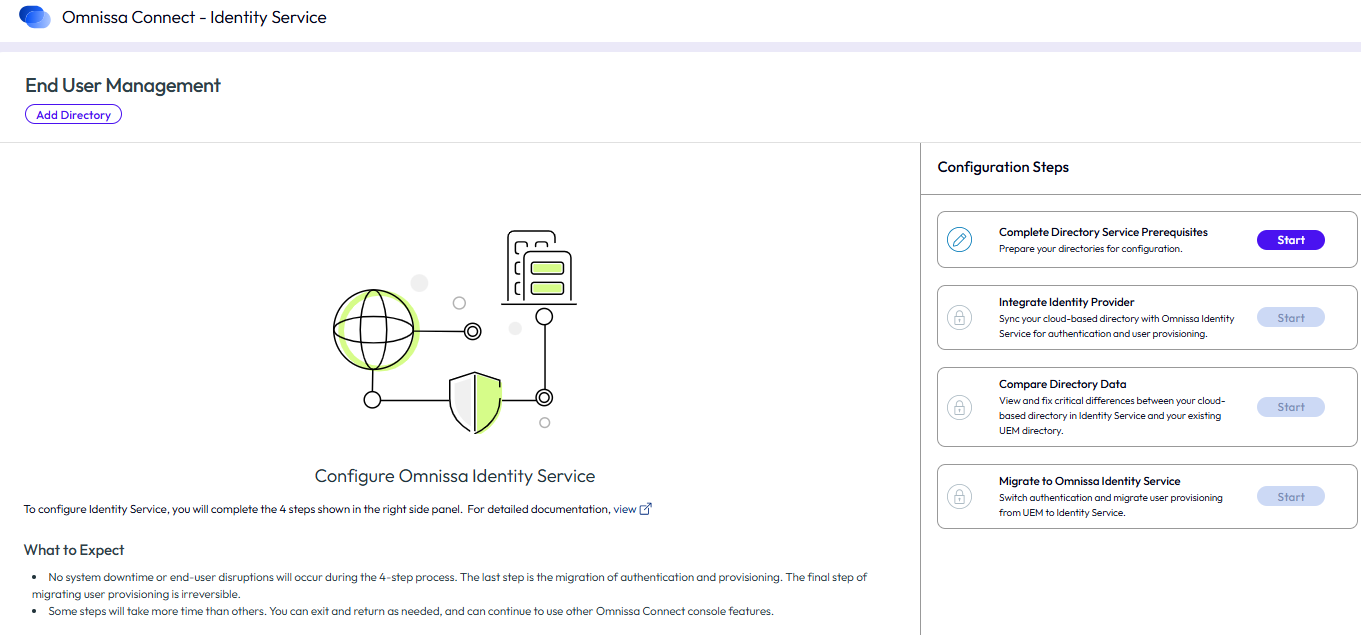Start Complete Directory Service Prerequisites step

[x=1291, y=240]
